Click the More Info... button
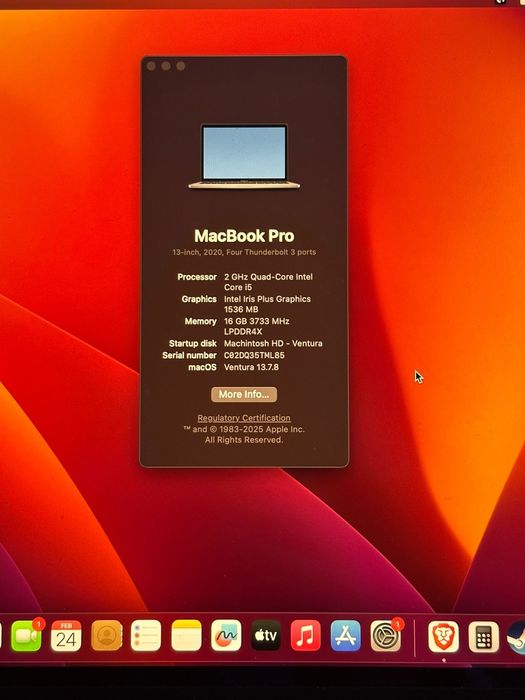The width and height of the screenshot is (525, 700). pyautogui.click(x=244, y=395)
